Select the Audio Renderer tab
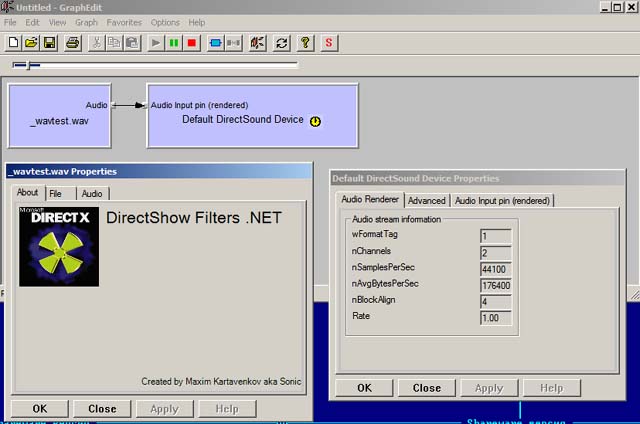 click(x=370, y=200)
